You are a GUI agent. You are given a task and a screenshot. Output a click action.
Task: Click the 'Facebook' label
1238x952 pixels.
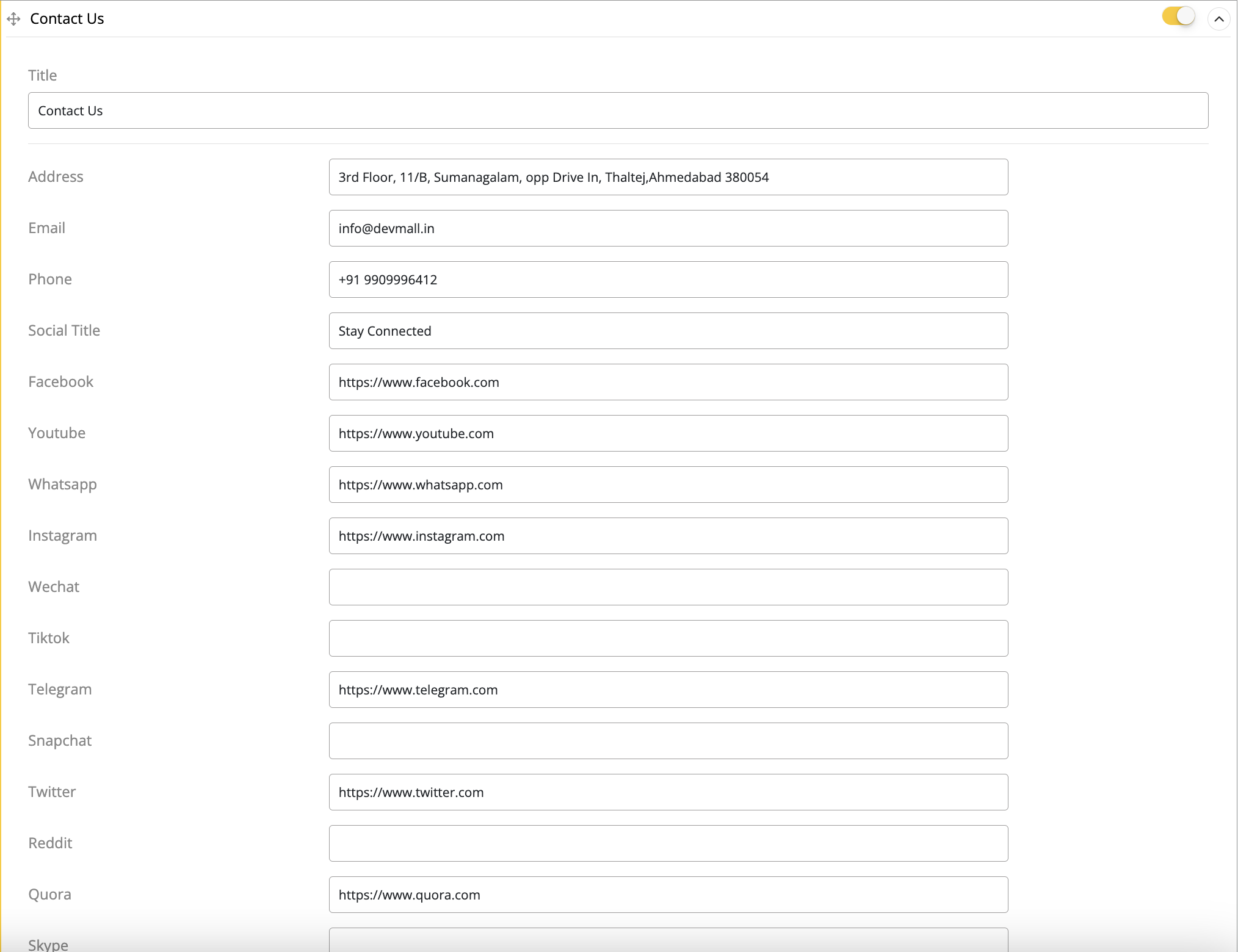point(60,381)
